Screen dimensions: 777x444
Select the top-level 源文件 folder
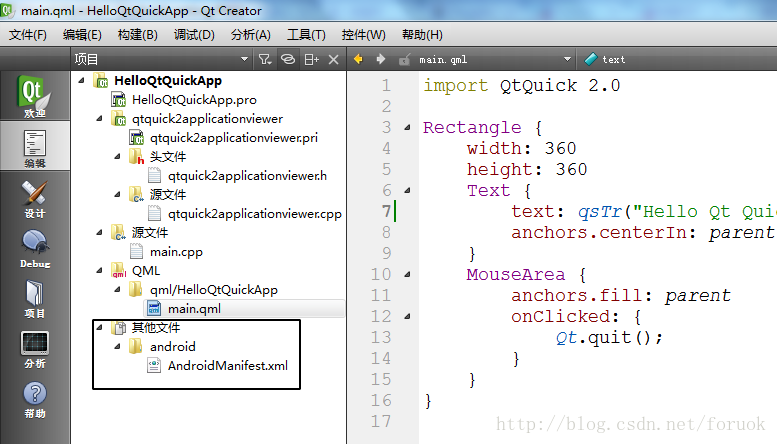150,232
